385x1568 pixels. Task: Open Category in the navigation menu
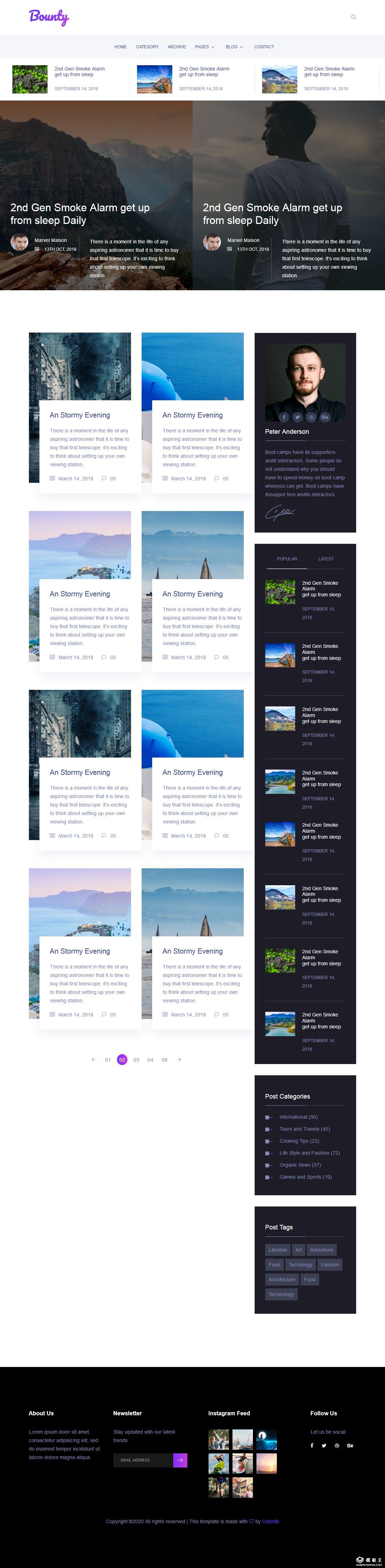pos(147,47)
